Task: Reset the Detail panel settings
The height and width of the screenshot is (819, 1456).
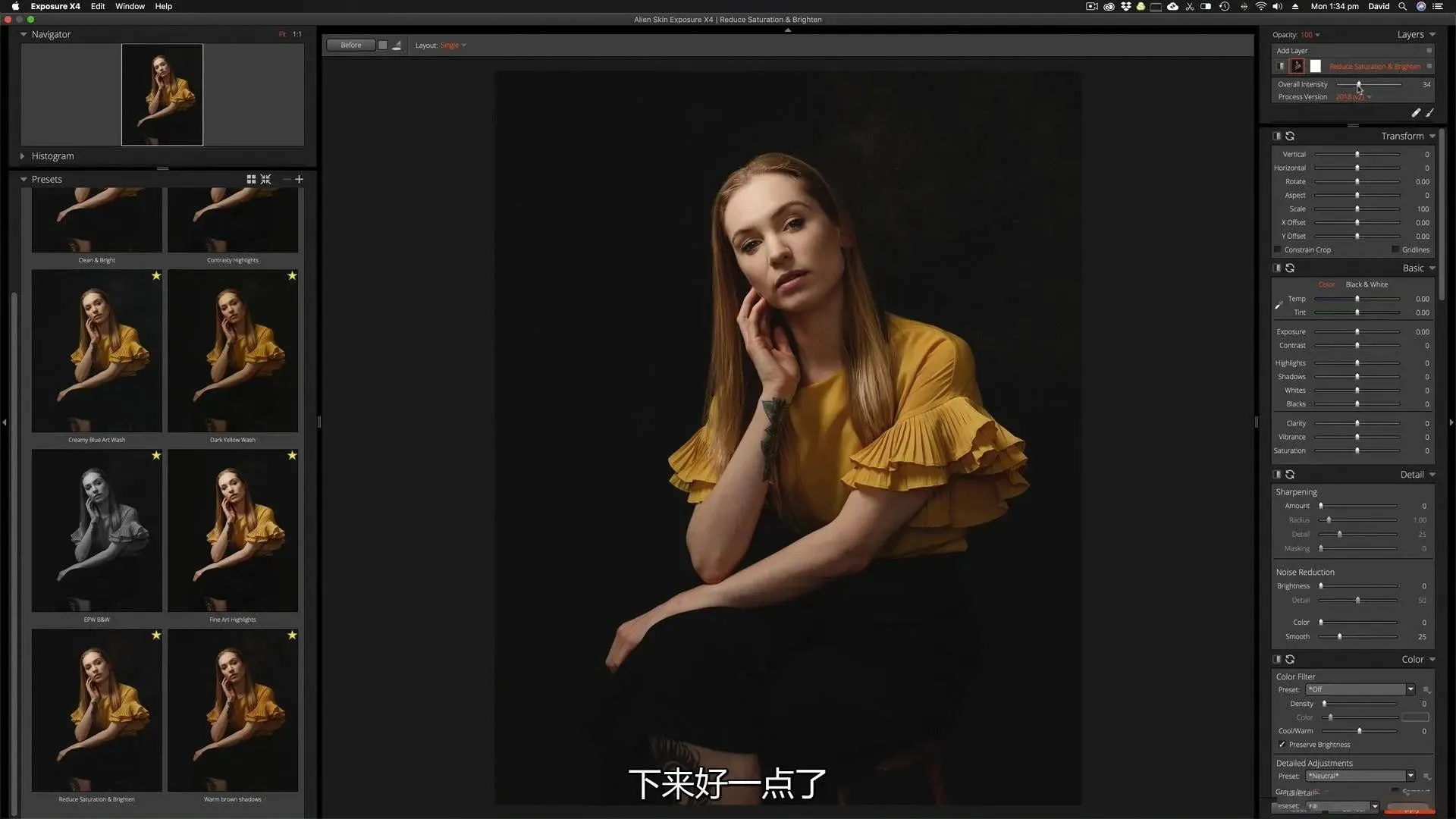Action: [1290, 474]
